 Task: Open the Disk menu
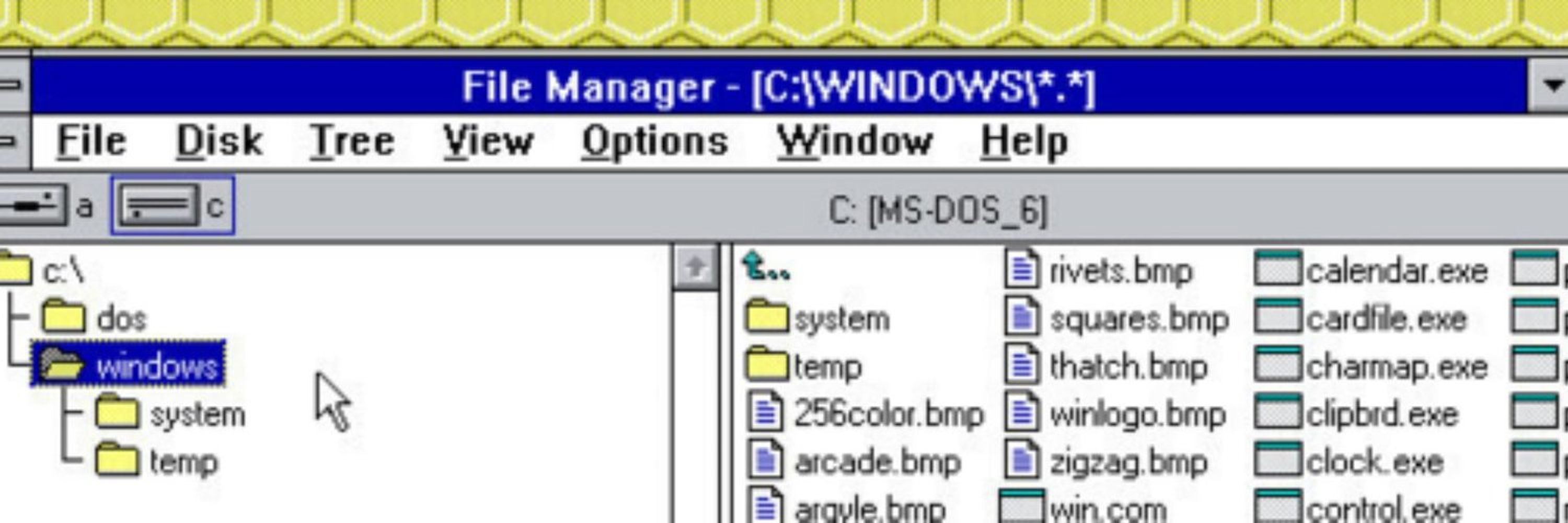[219, 141]
